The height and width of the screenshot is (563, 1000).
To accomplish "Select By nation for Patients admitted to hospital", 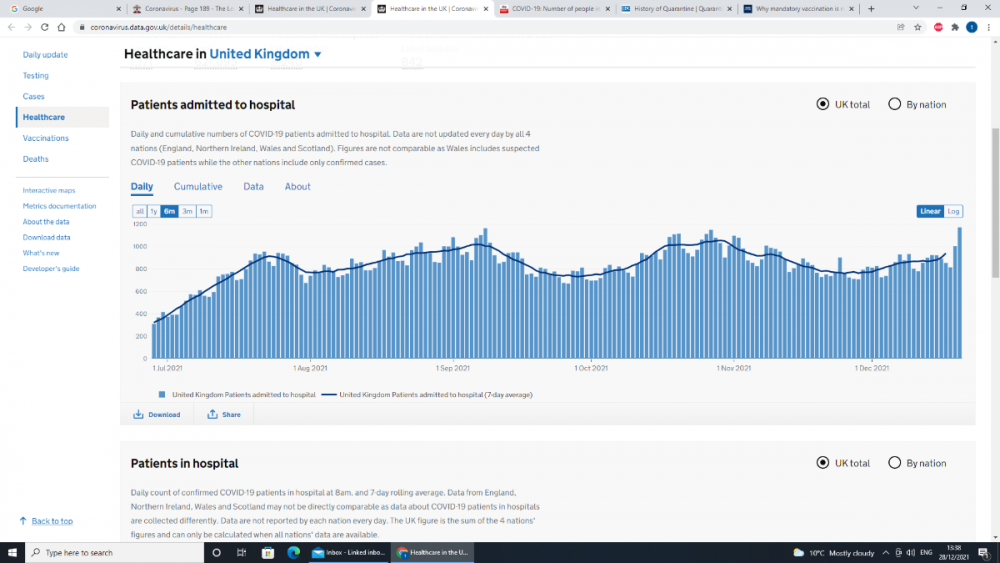I will [x=895, y=104].
